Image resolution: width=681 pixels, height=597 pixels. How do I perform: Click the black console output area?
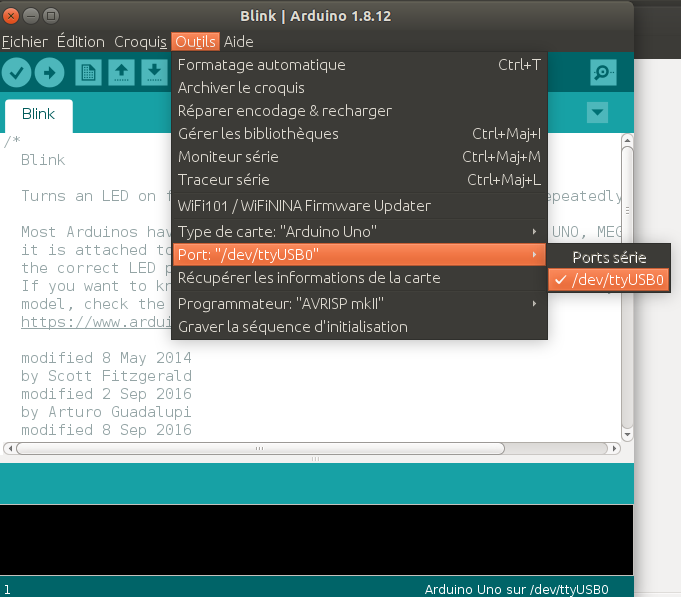tap(317, 540)
